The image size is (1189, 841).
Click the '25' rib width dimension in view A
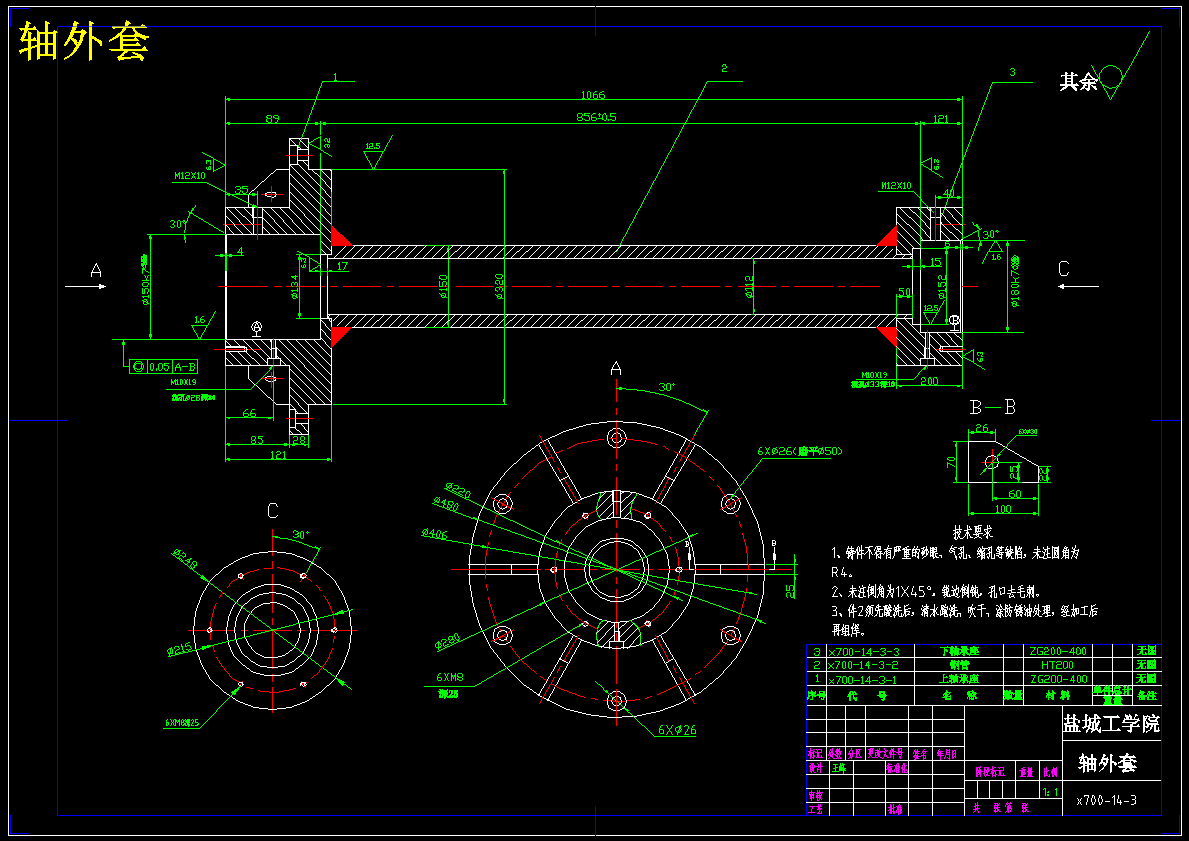tap(790, 591)
